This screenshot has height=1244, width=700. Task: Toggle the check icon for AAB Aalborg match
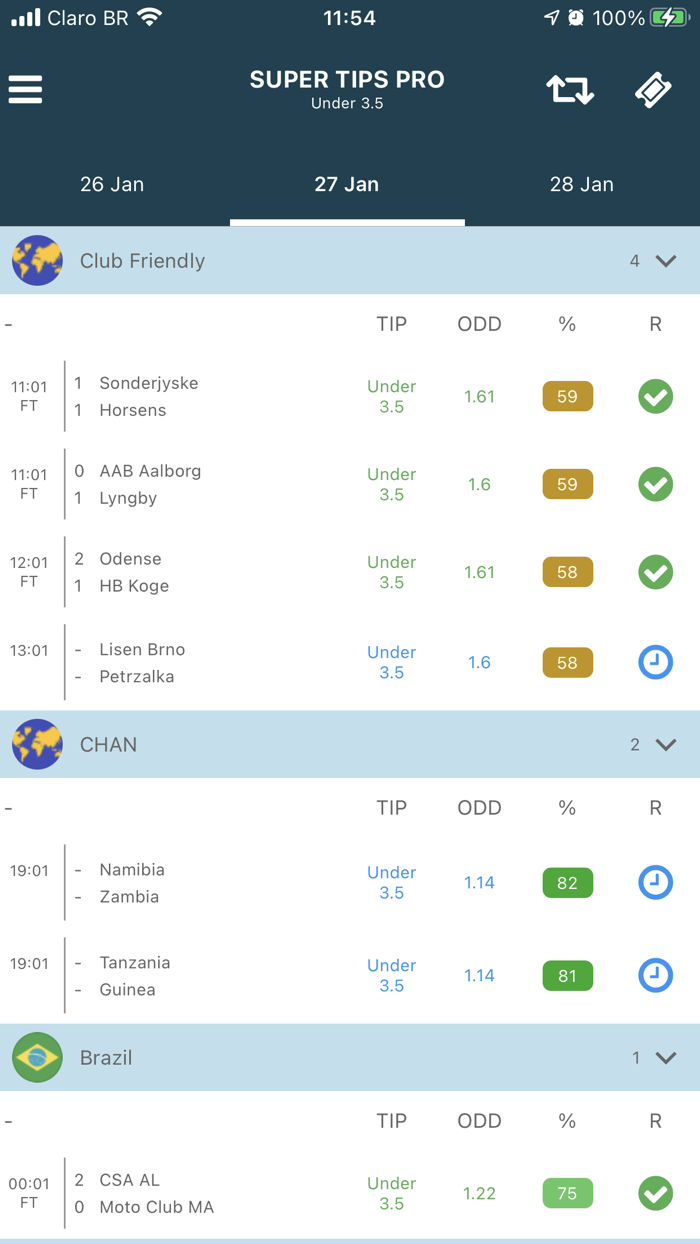[x=655, y=485]
